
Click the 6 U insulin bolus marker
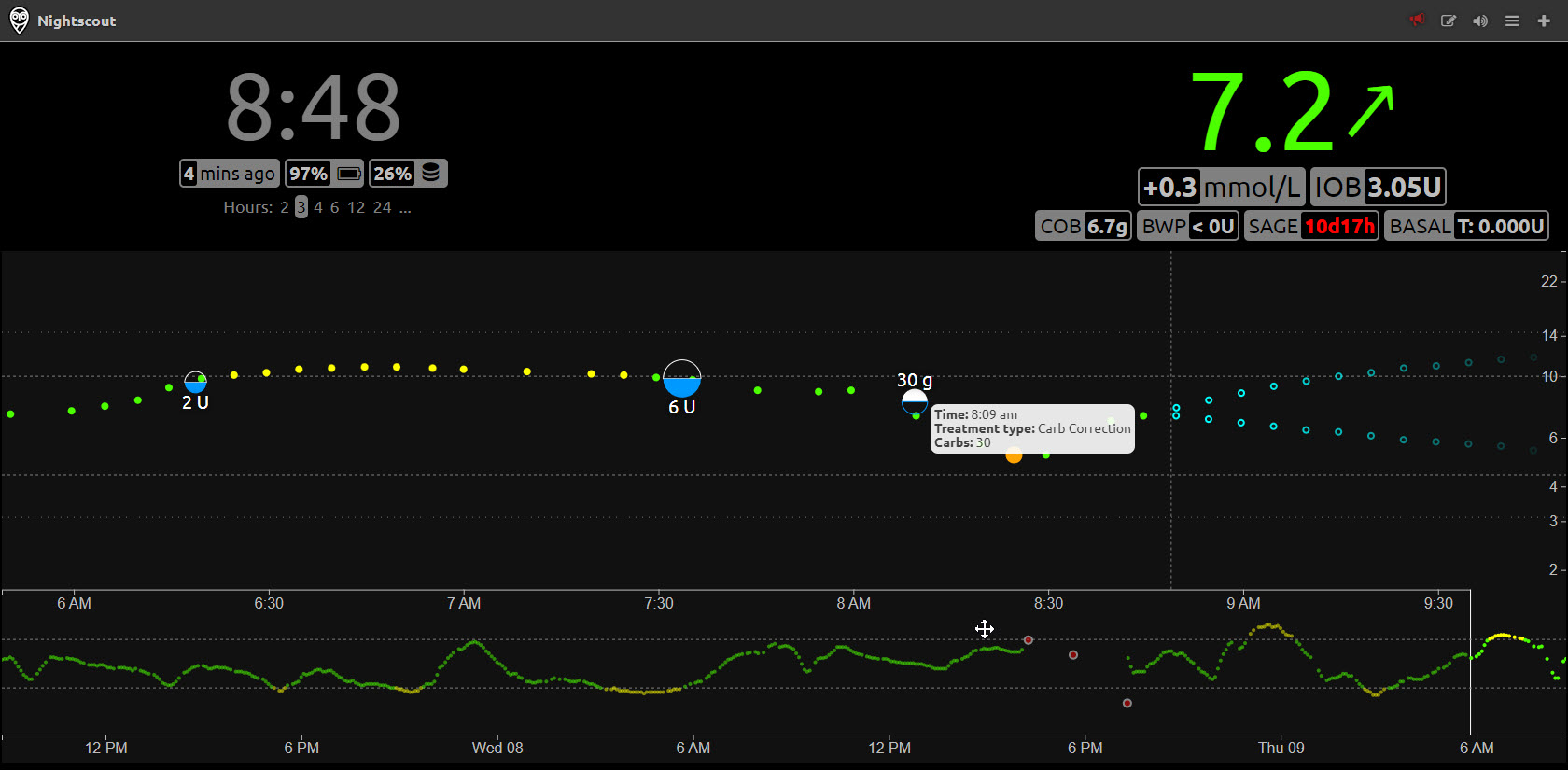(681, 379)
